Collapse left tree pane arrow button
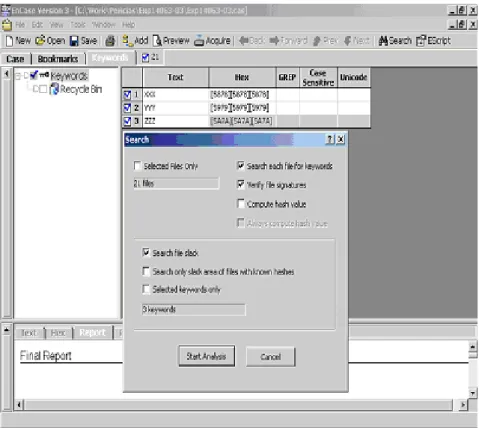 coord(6,74)
